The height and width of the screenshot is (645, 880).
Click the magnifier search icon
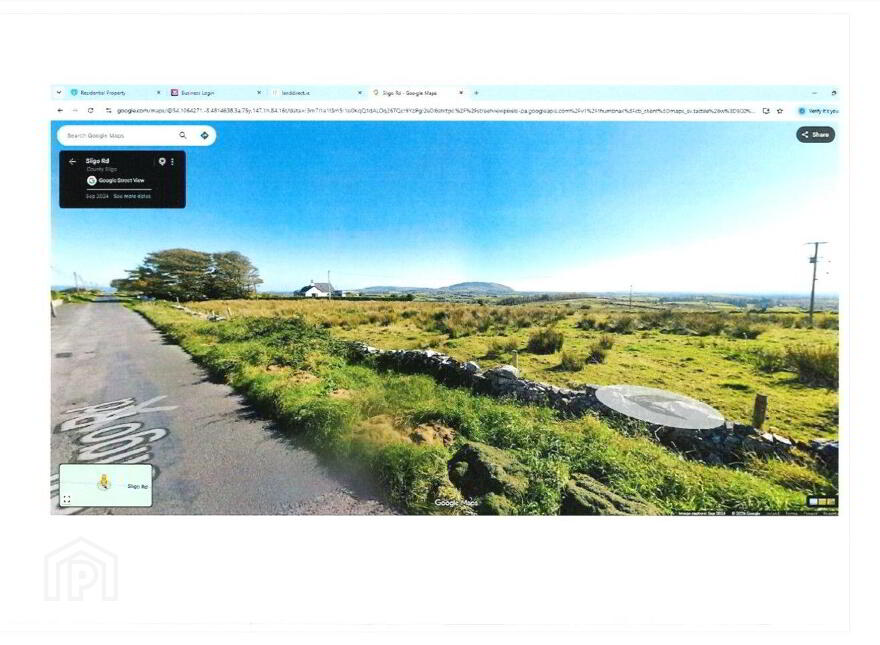click(x=182, y=135)
